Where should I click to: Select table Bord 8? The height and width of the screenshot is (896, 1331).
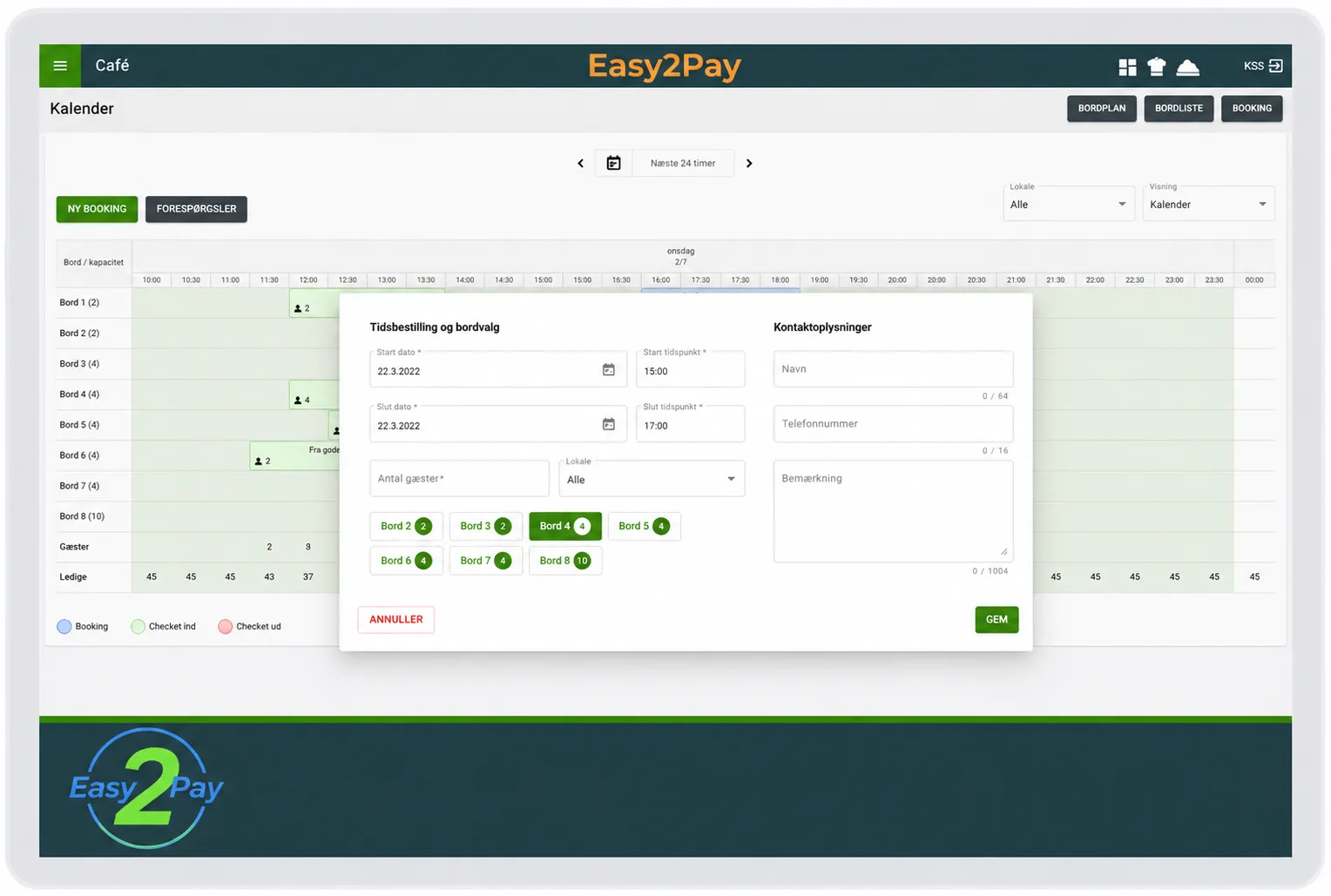tap(564, 561)
